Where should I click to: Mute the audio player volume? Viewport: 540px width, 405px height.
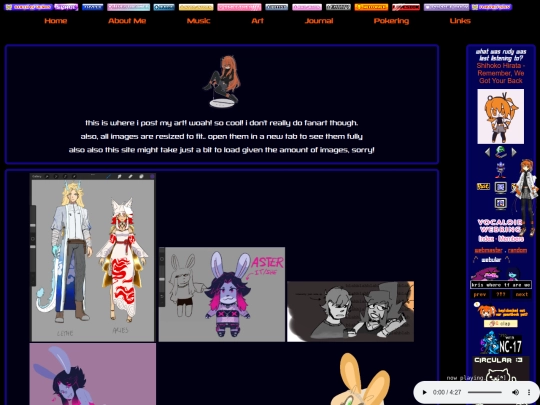[x=515, y=392]
